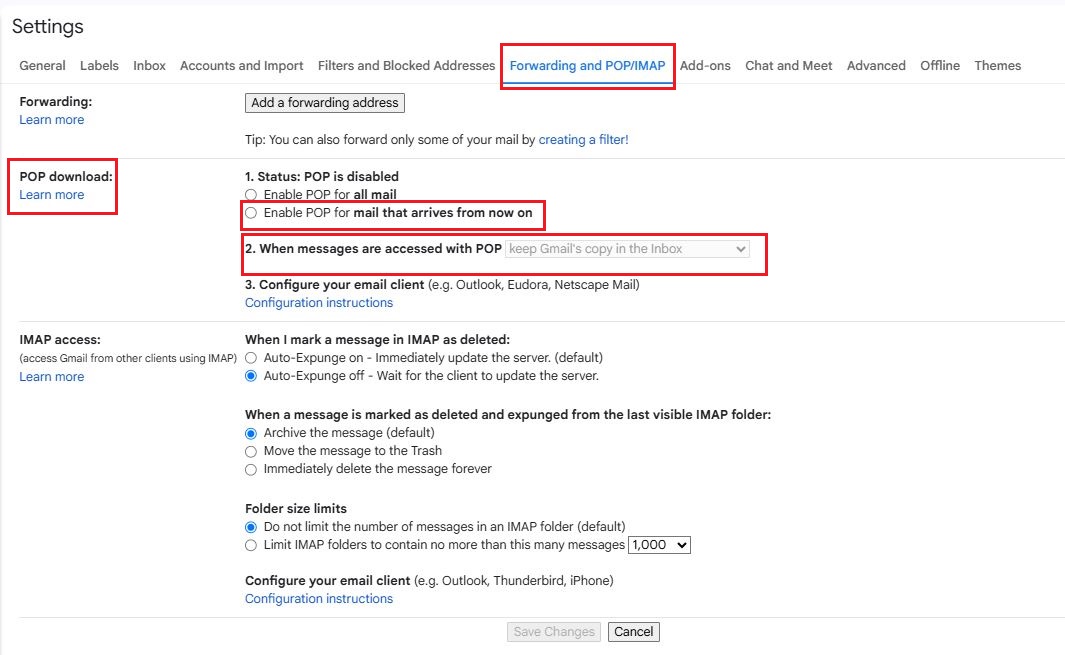Enable POP for mail arriving from now on
Screen dimensions: 1065x655
click(252, 213)
